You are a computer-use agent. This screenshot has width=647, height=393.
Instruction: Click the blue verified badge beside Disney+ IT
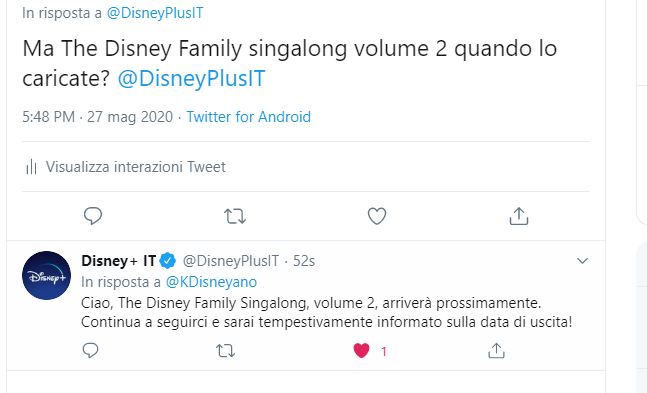click(x=168, y=261)
